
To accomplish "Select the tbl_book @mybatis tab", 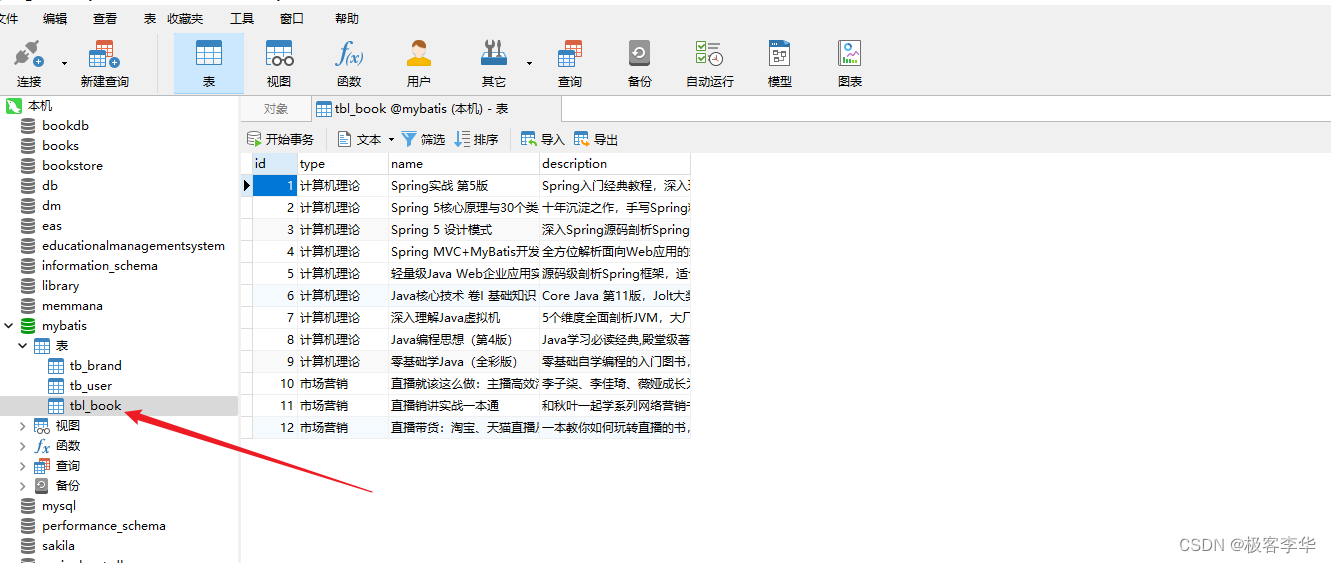I will [x=436, y=109].
